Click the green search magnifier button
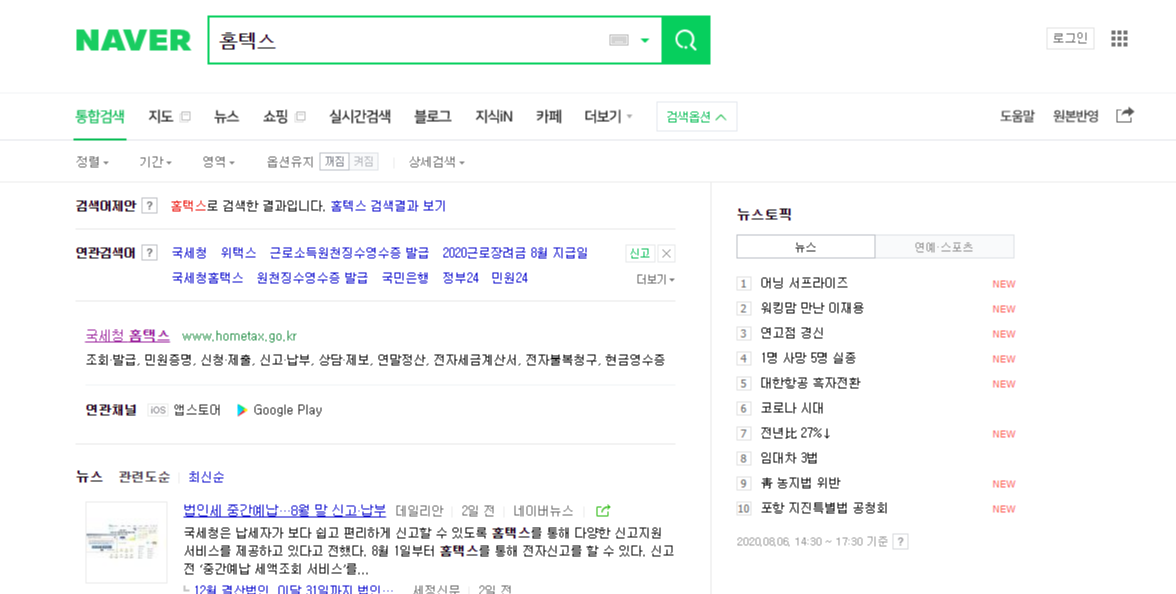 pos(686,40)
